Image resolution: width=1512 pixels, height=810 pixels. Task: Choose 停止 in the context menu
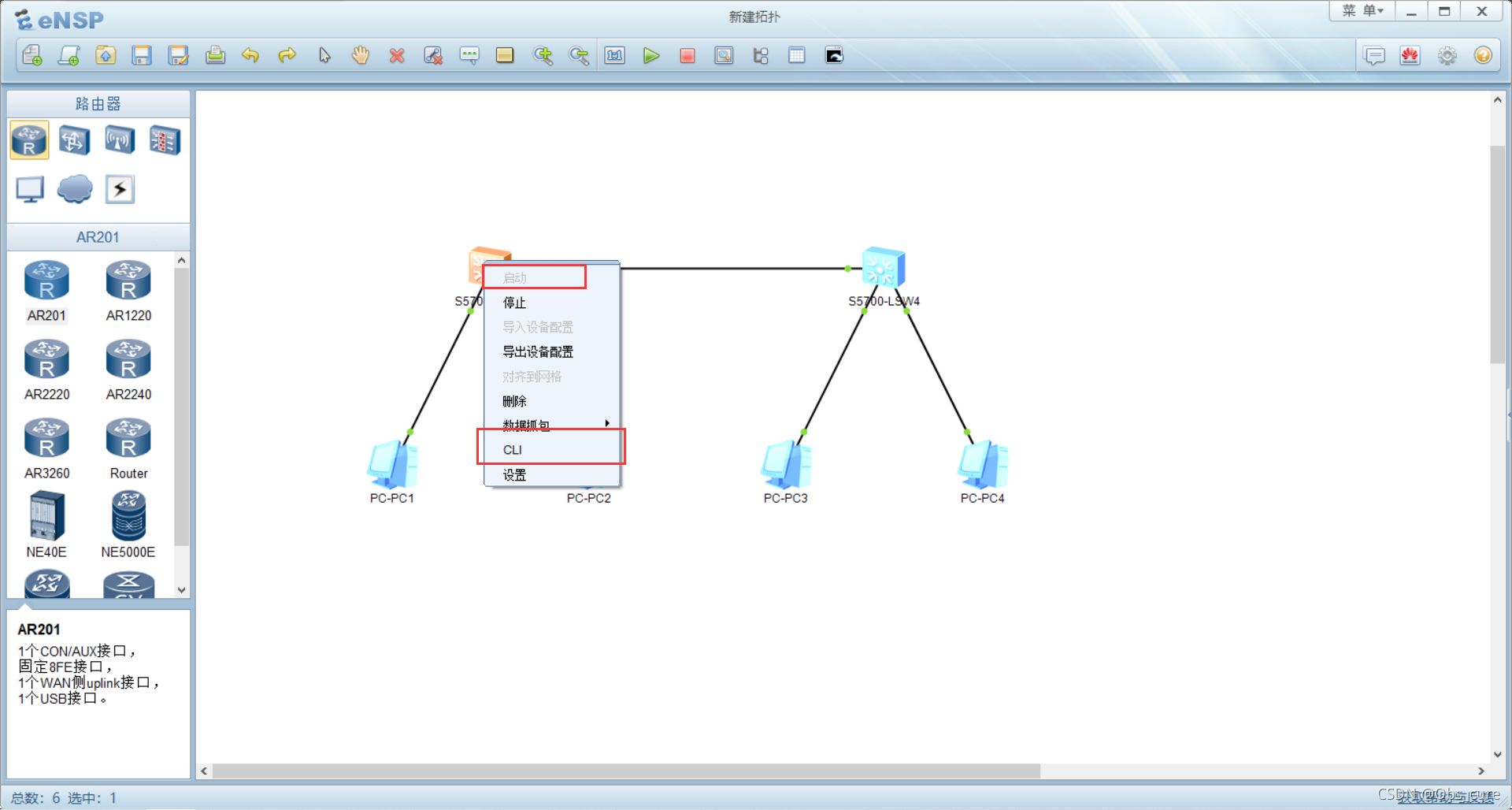point(514,303)
